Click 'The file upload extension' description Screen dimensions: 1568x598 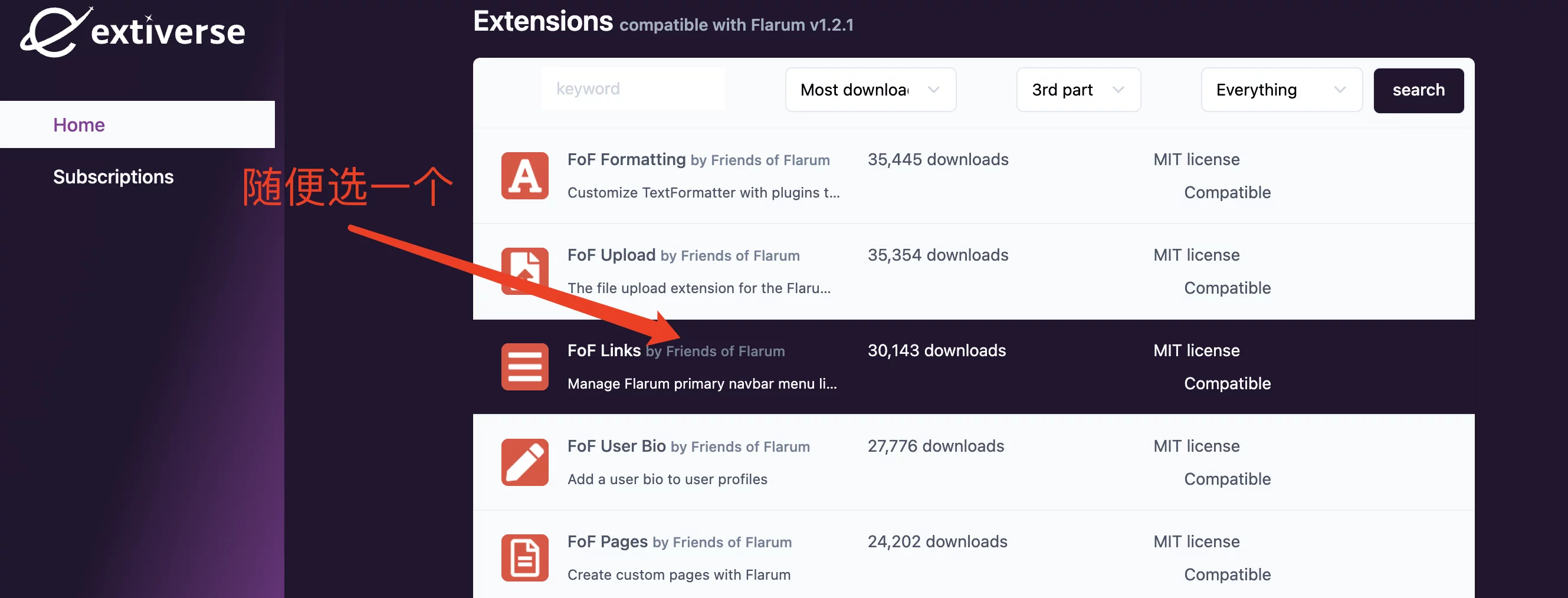(699, 288)
